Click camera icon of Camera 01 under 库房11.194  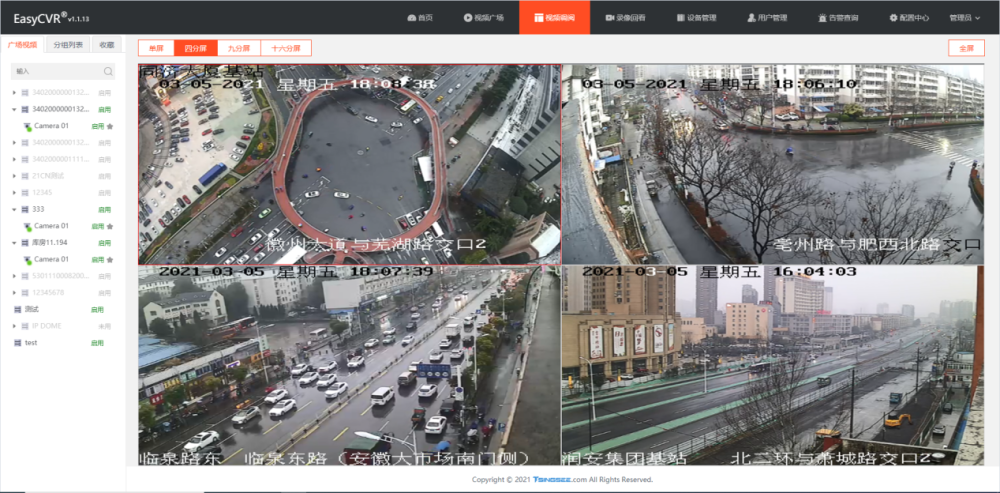[27, 260]
